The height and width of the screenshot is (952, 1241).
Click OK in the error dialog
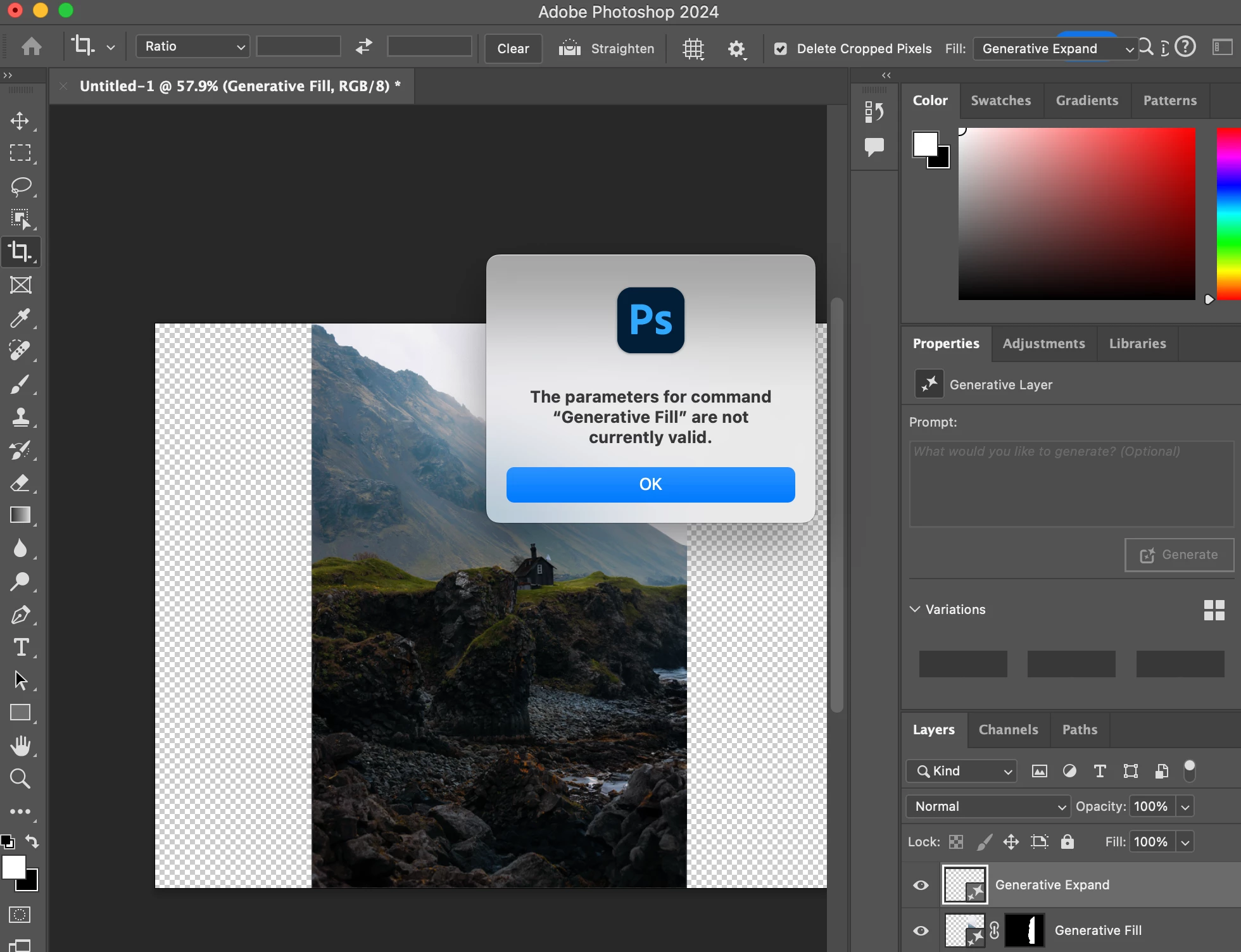(x=650, y=484)
